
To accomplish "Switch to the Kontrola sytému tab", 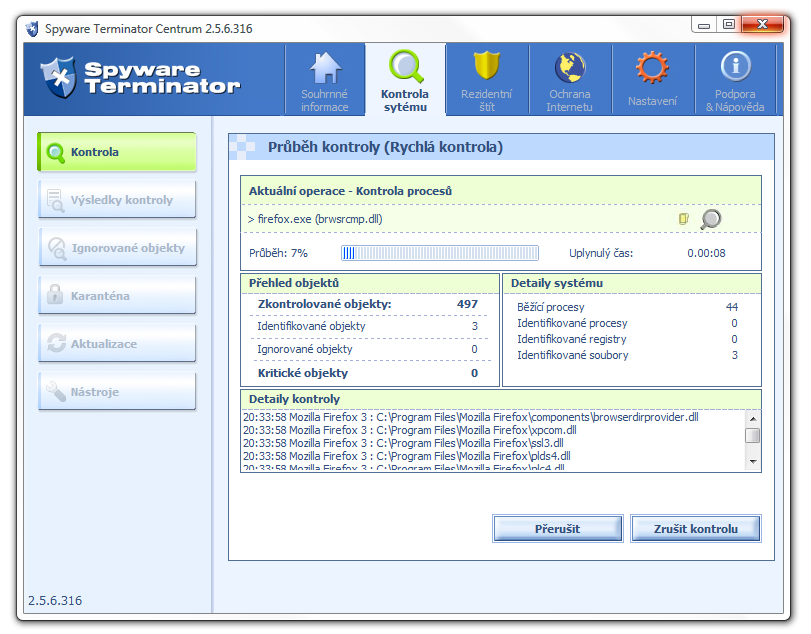I will tap(406, 80).
